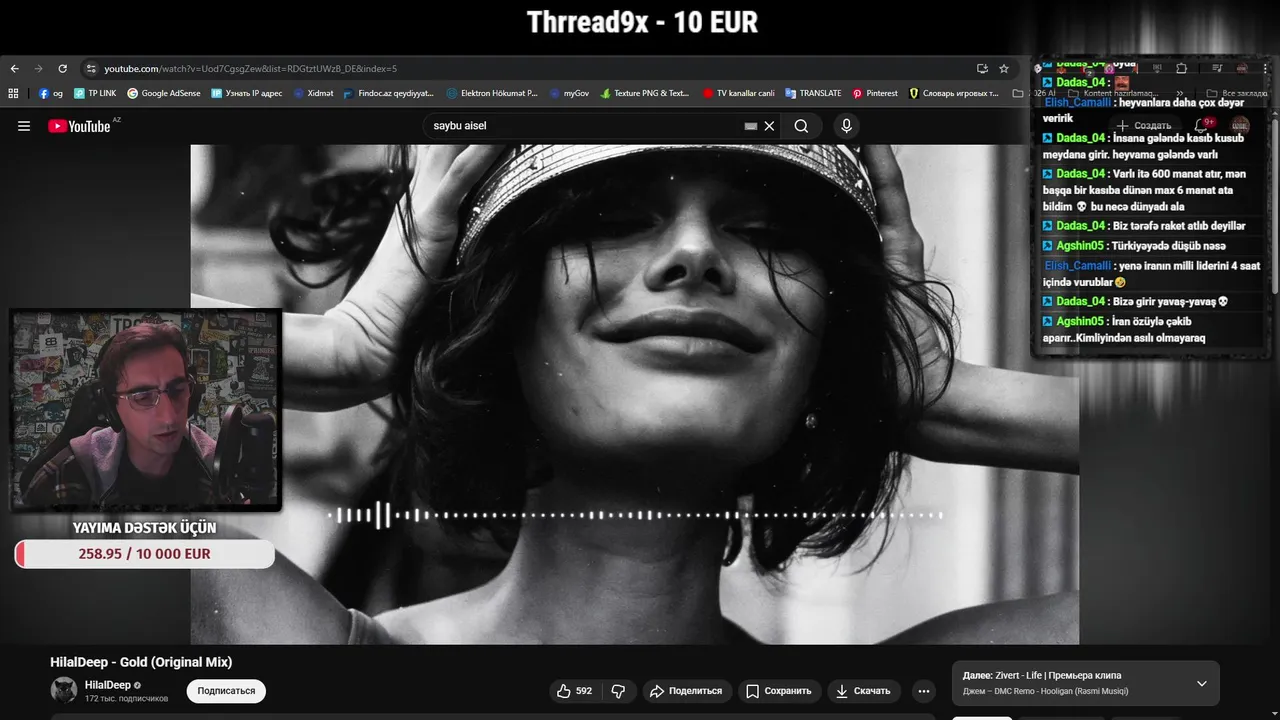1280x720 pixels.
Task: Expand hidden bookmarks with the » chevron
Action: coord(1181,93)
